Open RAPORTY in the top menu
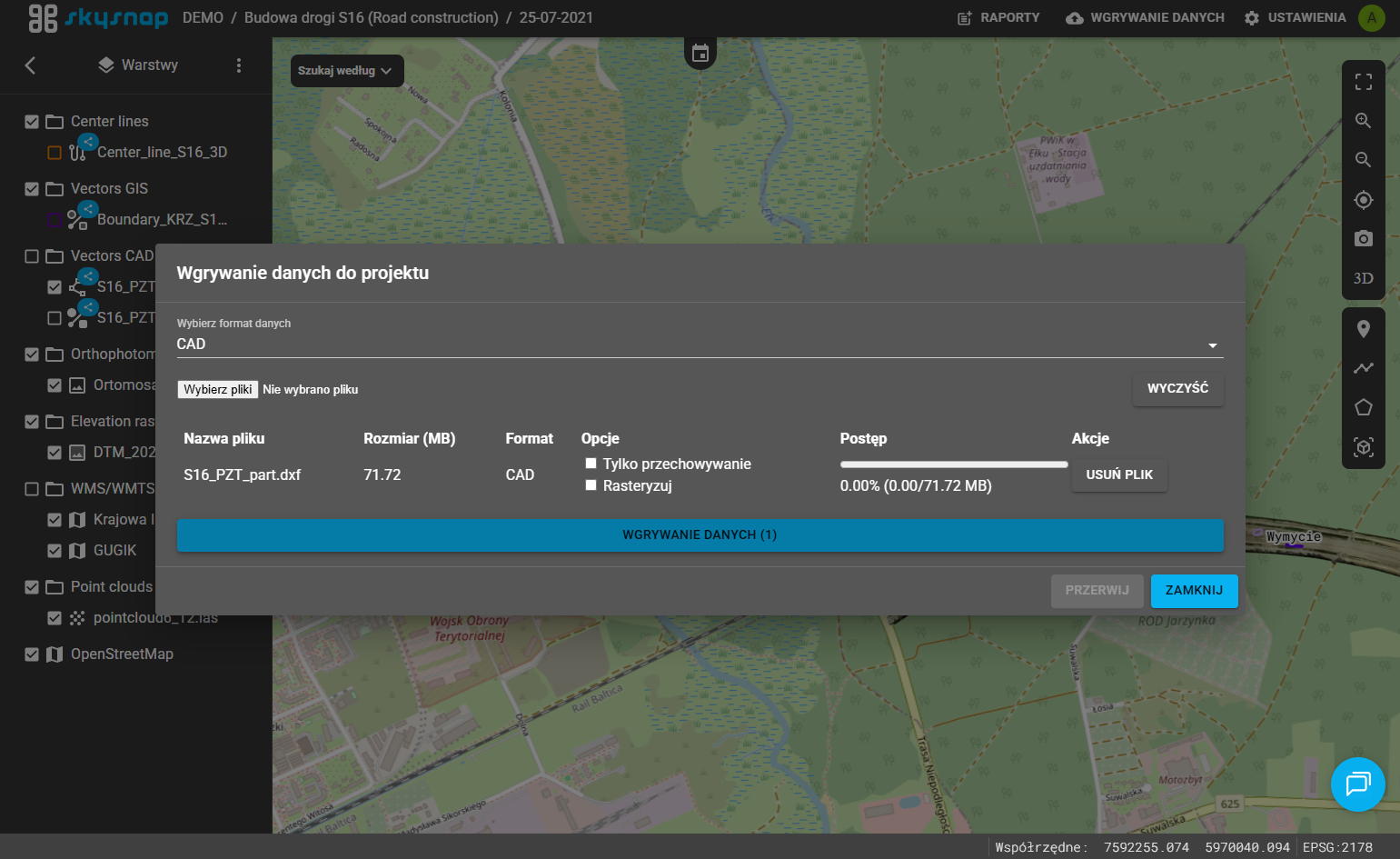Screen dimensions: 1400x859 998,18
